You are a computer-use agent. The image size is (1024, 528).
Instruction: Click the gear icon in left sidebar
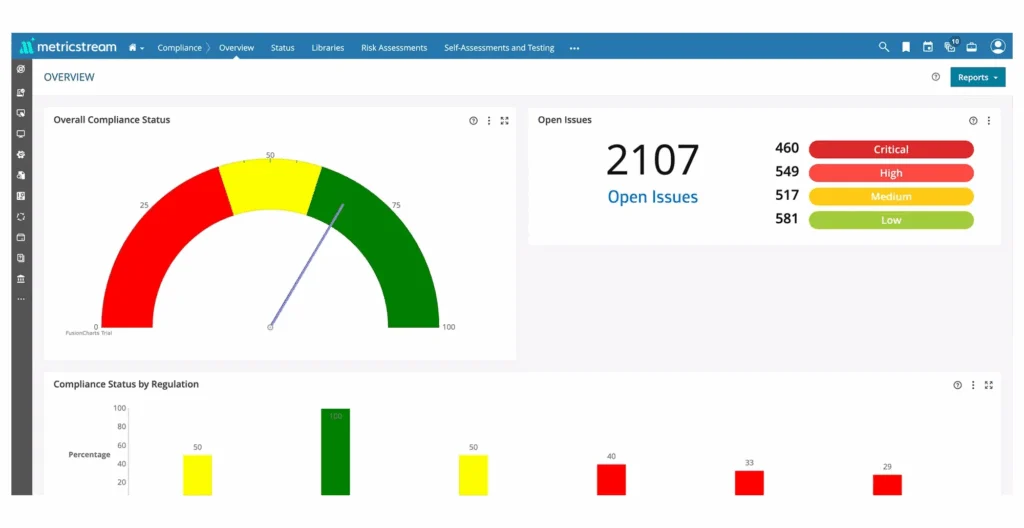21,154
